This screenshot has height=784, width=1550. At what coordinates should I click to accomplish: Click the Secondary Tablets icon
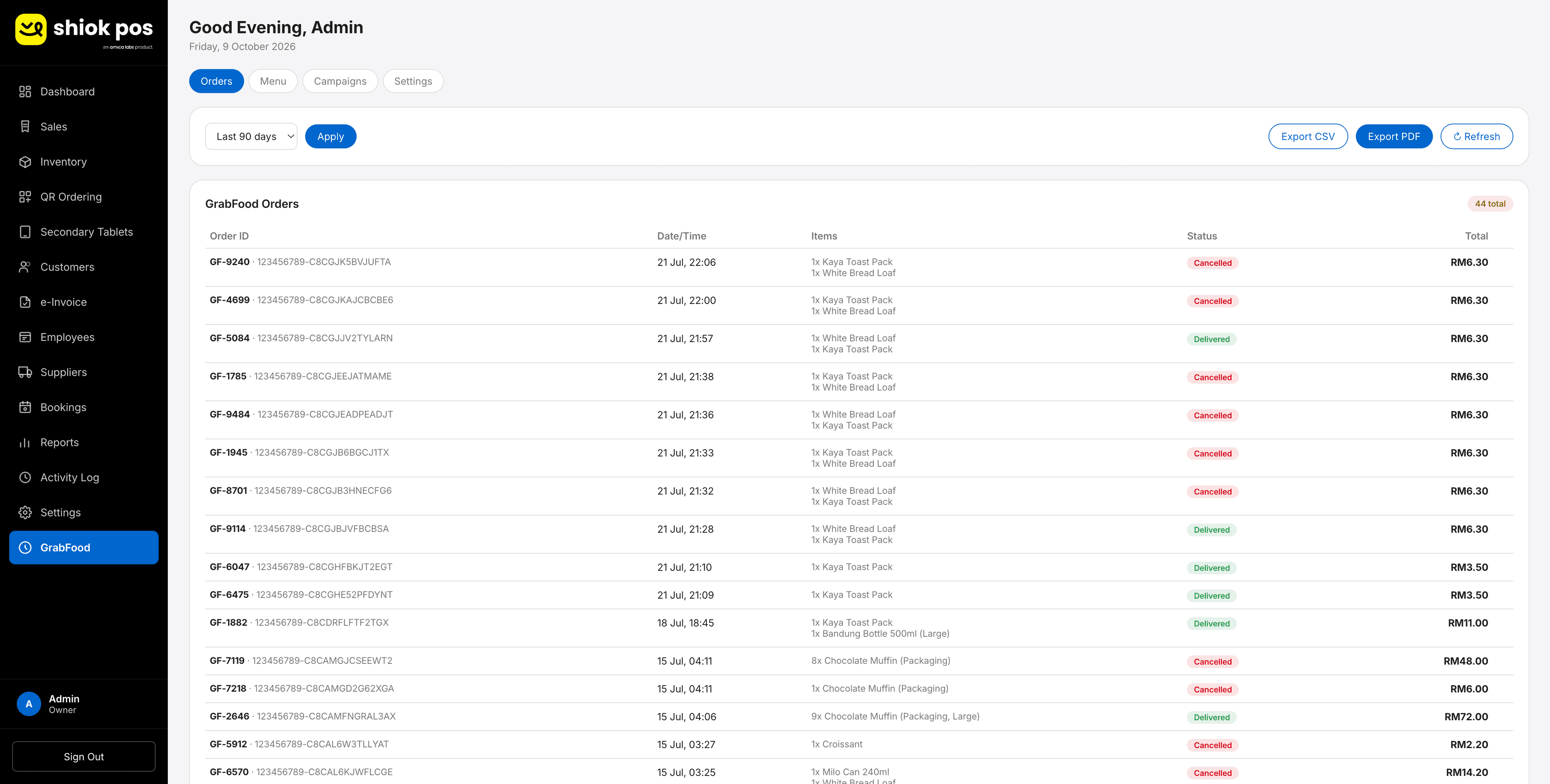pyautogui.click(x=25, y=232)
